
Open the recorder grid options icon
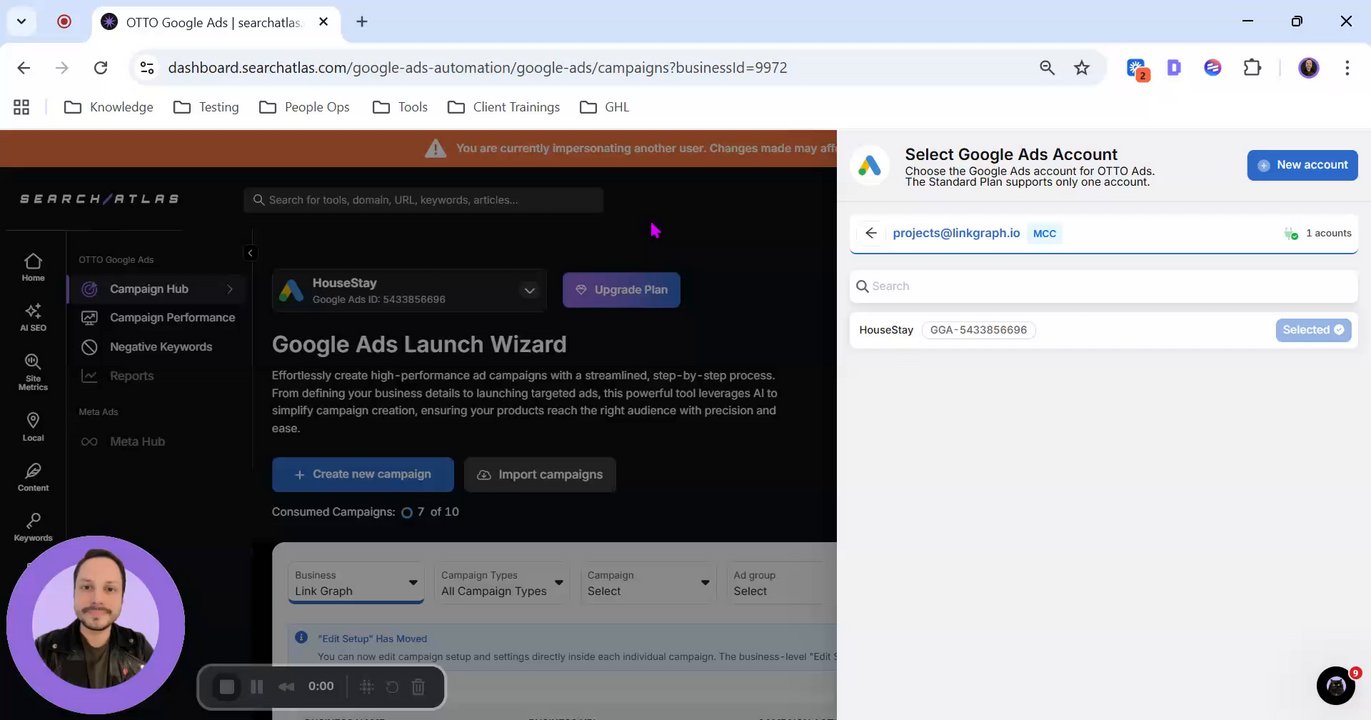[366, 687]
